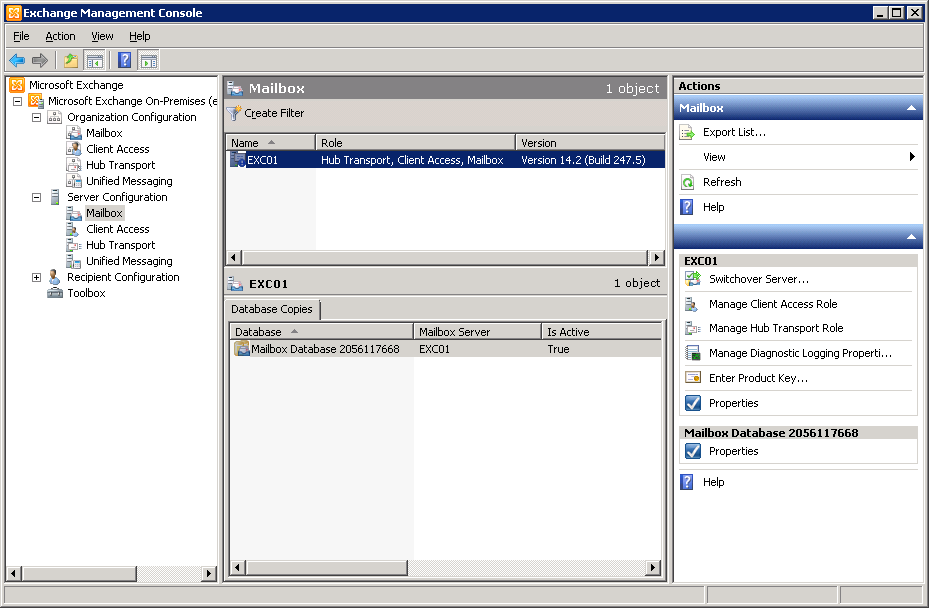
Task: Click the Forward arrow toolbar icon
Action: (x=40, y=60)
